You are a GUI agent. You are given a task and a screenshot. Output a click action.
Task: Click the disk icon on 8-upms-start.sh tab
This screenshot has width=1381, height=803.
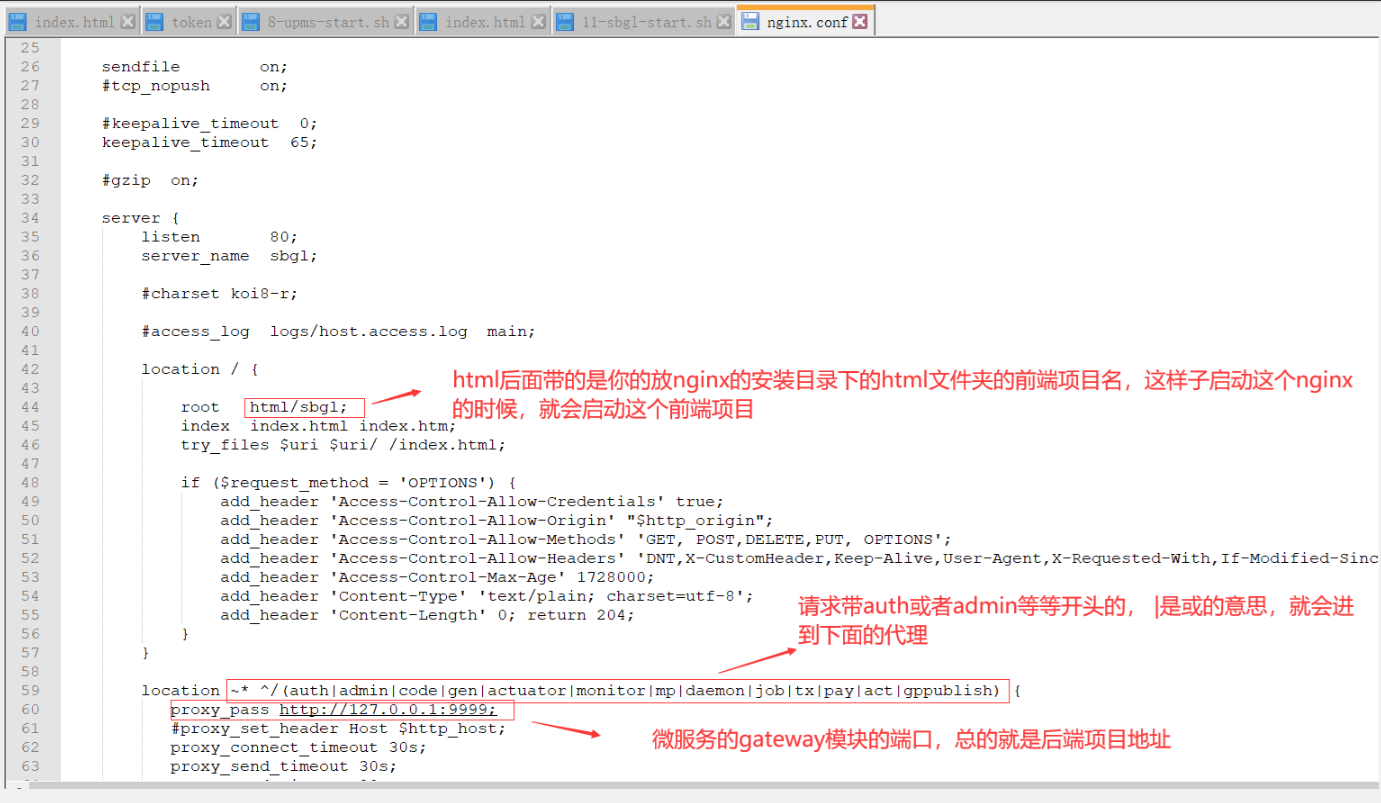click(251, 22)
